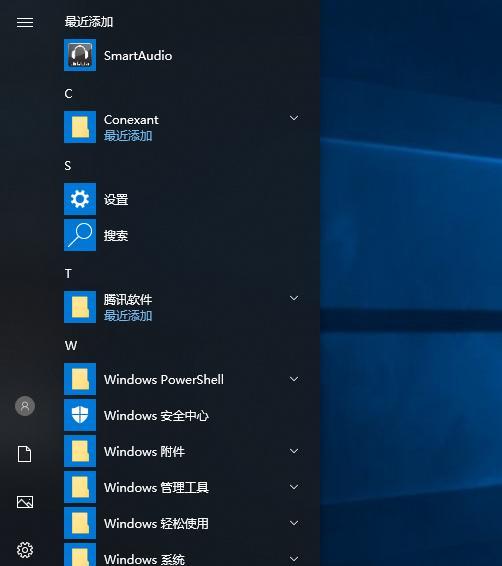502x566 pixels.
Task: Open 搜索 magnifier tile icon
Action: (x=80, y=235)
